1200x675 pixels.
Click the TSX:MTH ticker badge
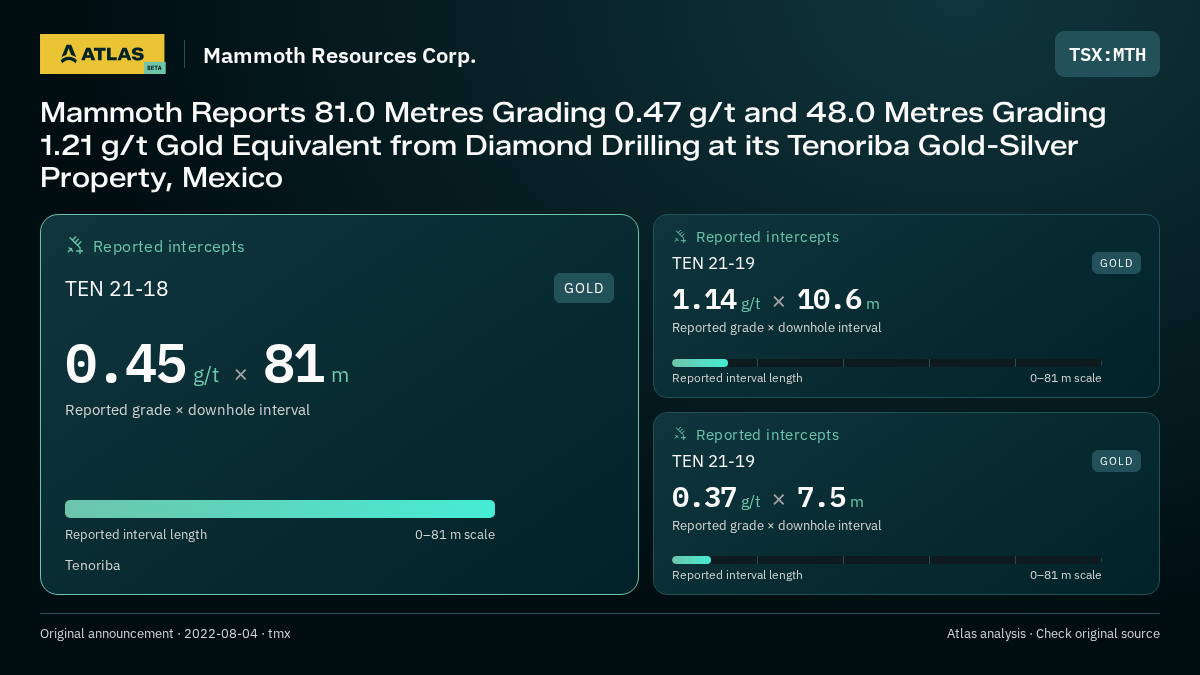[1107, 54]
